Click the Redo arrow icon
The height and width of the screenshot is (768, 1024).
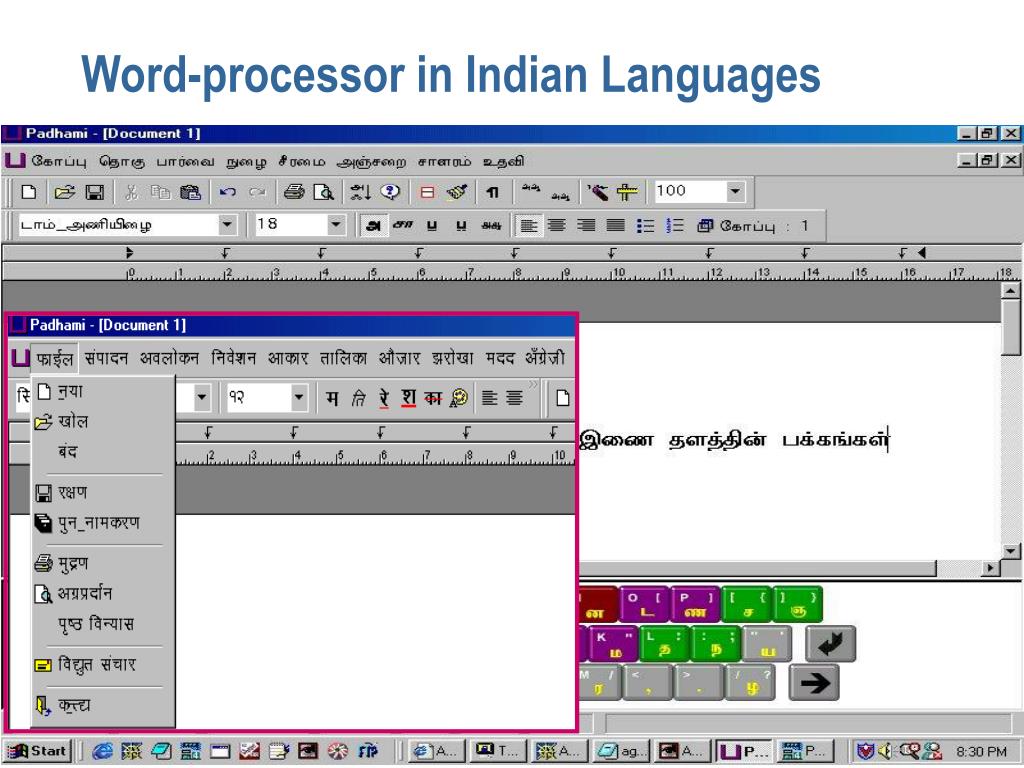pos(258,192)
